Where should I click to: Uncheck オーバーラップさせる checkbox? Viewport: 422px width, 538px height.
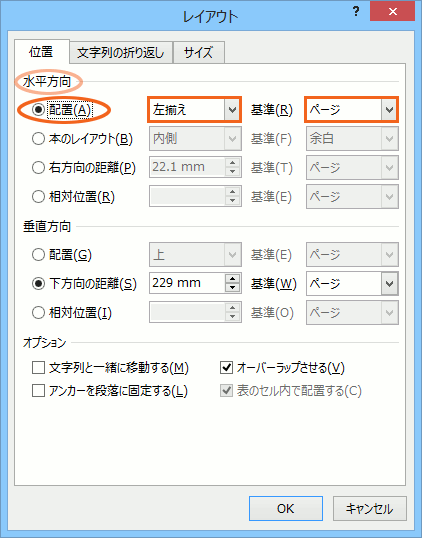(x=226, y=367)
